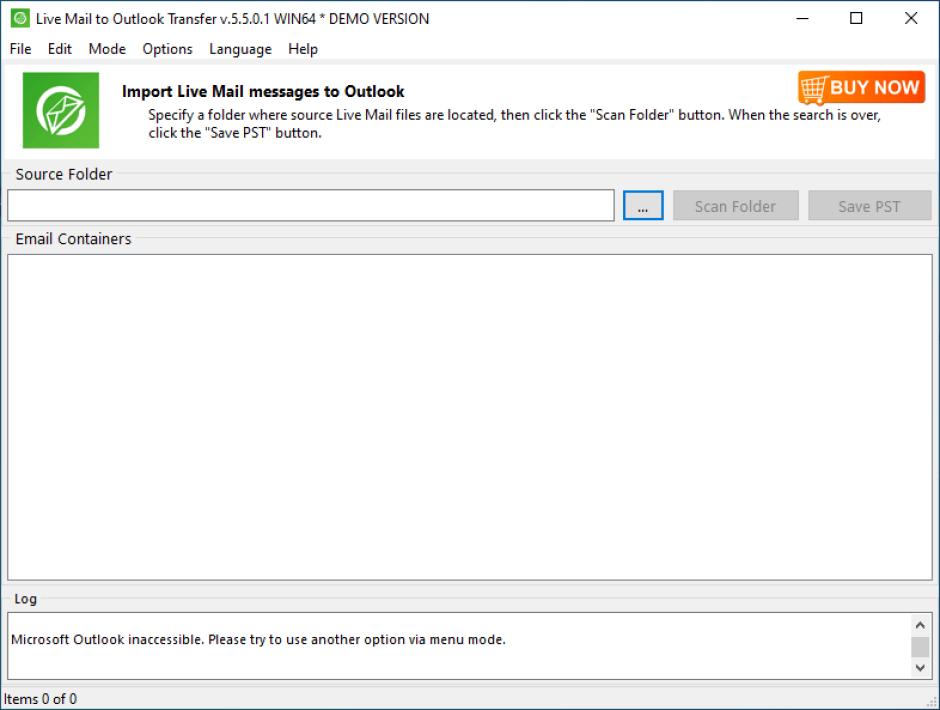
Task: Open the Options menu
Action: pyautogui.click(x=167, y=49)
